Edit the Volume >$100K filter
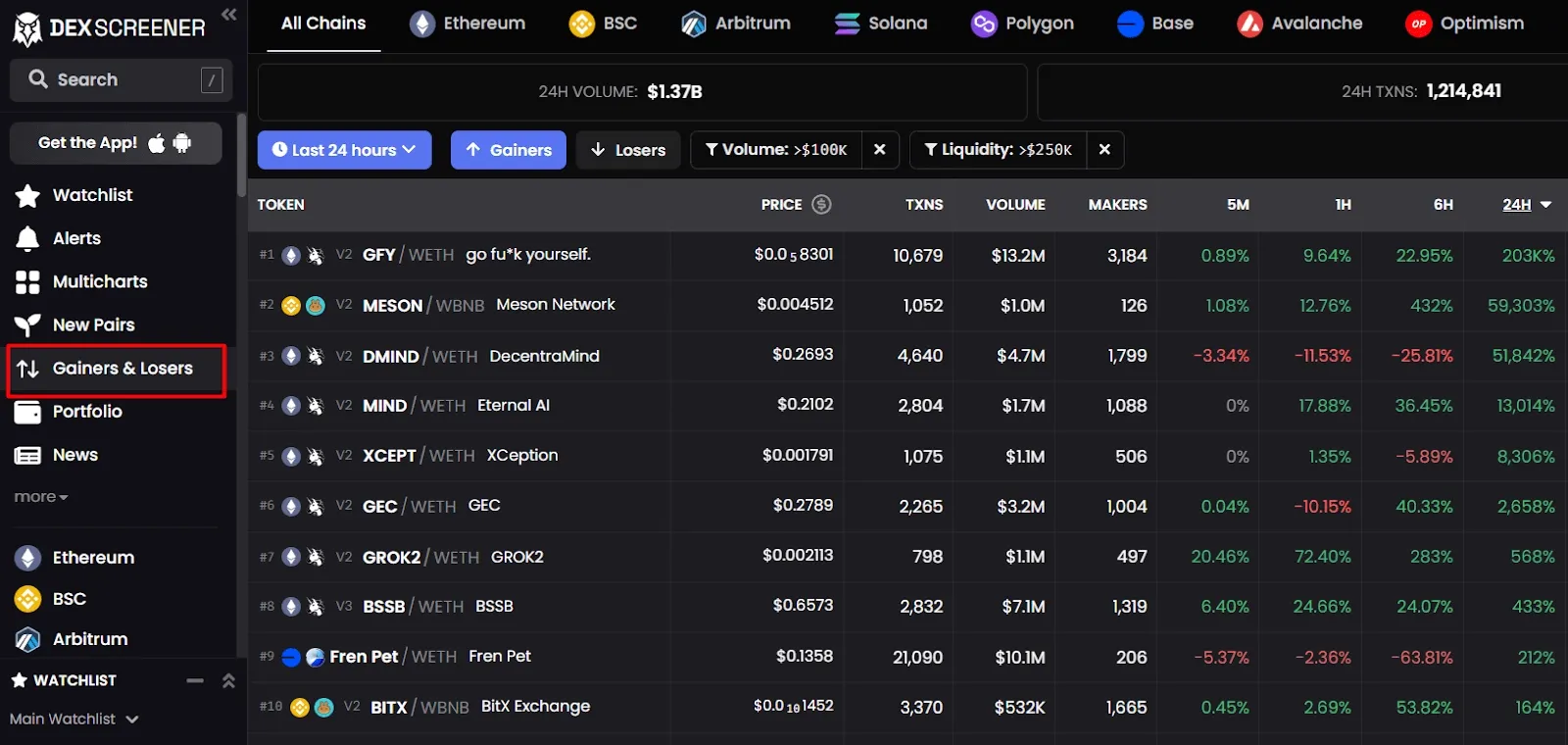1568x745 pixels. coord(776,150)
